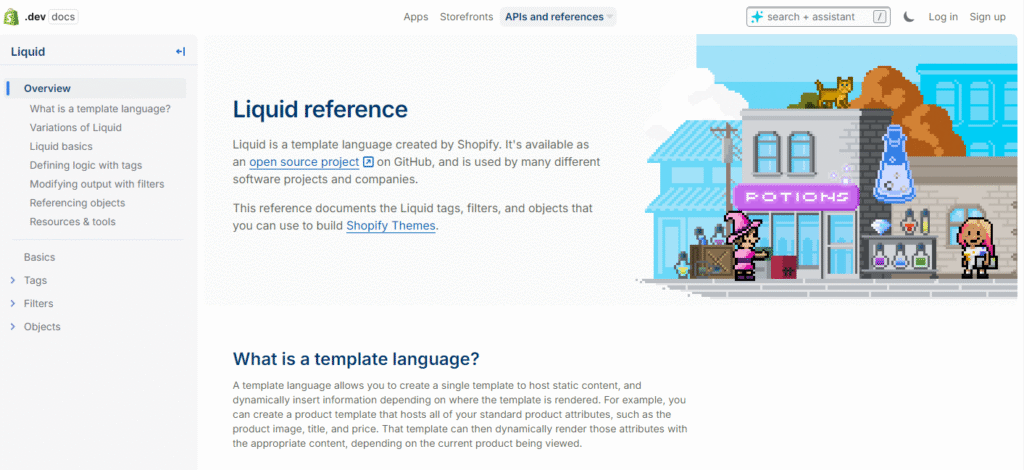Click the Shopify bag logo
Image resolution: width=1024 pixels, height=470 pixels.
tap(11, 17)
